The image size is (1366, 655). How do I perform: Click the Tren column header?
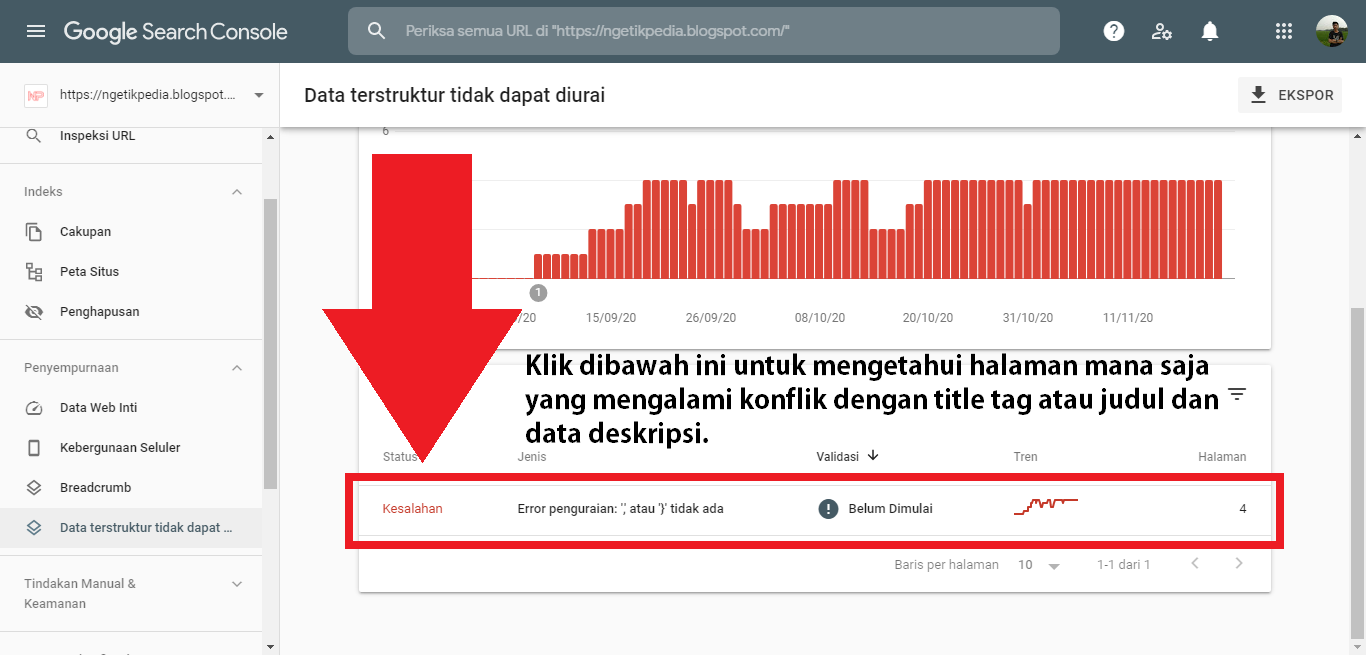coord(1025,456)
